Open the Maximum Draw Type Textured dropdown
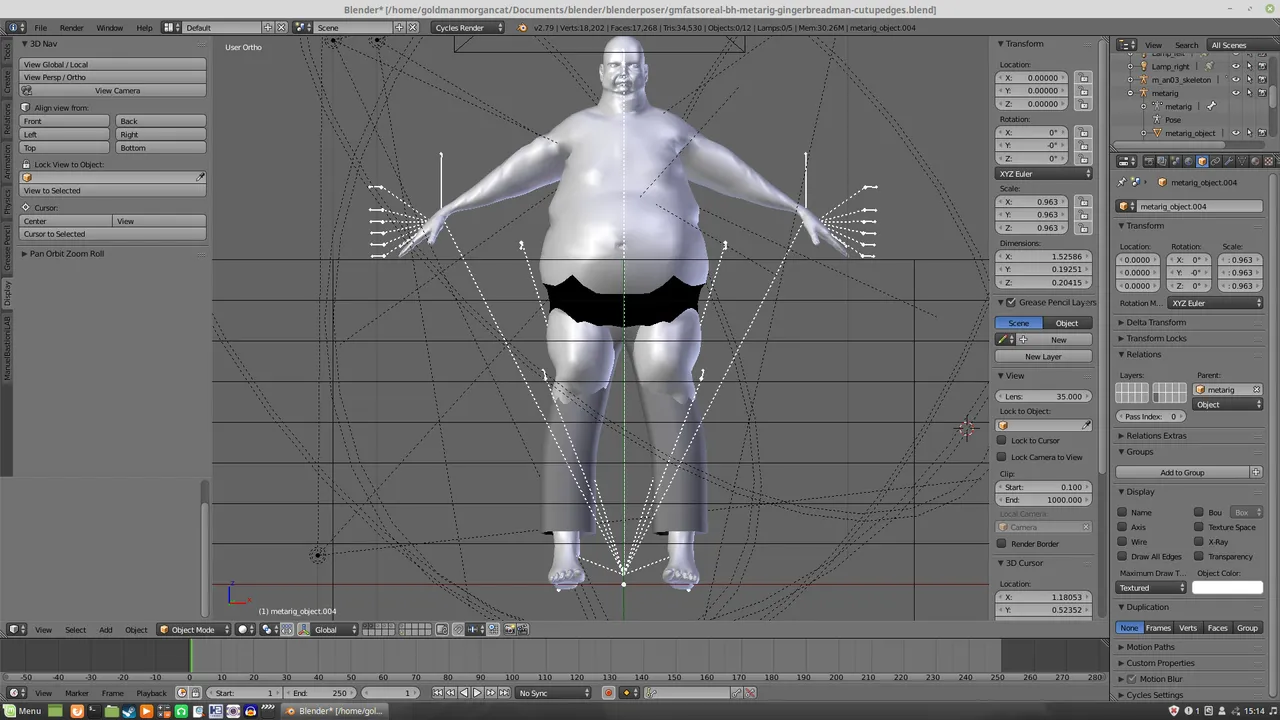 point(1152,588)
